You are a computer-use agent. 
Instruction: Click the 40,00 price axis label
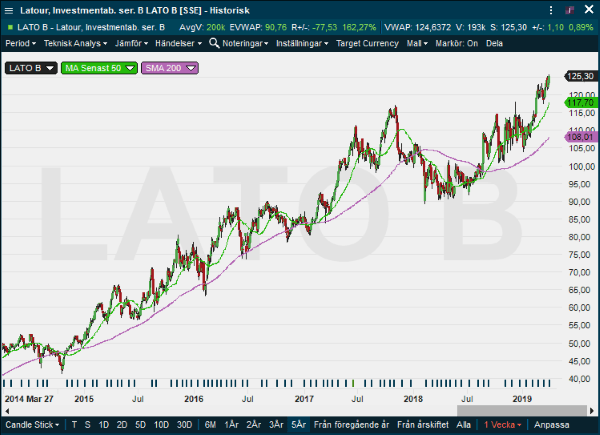tap(582, 379)
